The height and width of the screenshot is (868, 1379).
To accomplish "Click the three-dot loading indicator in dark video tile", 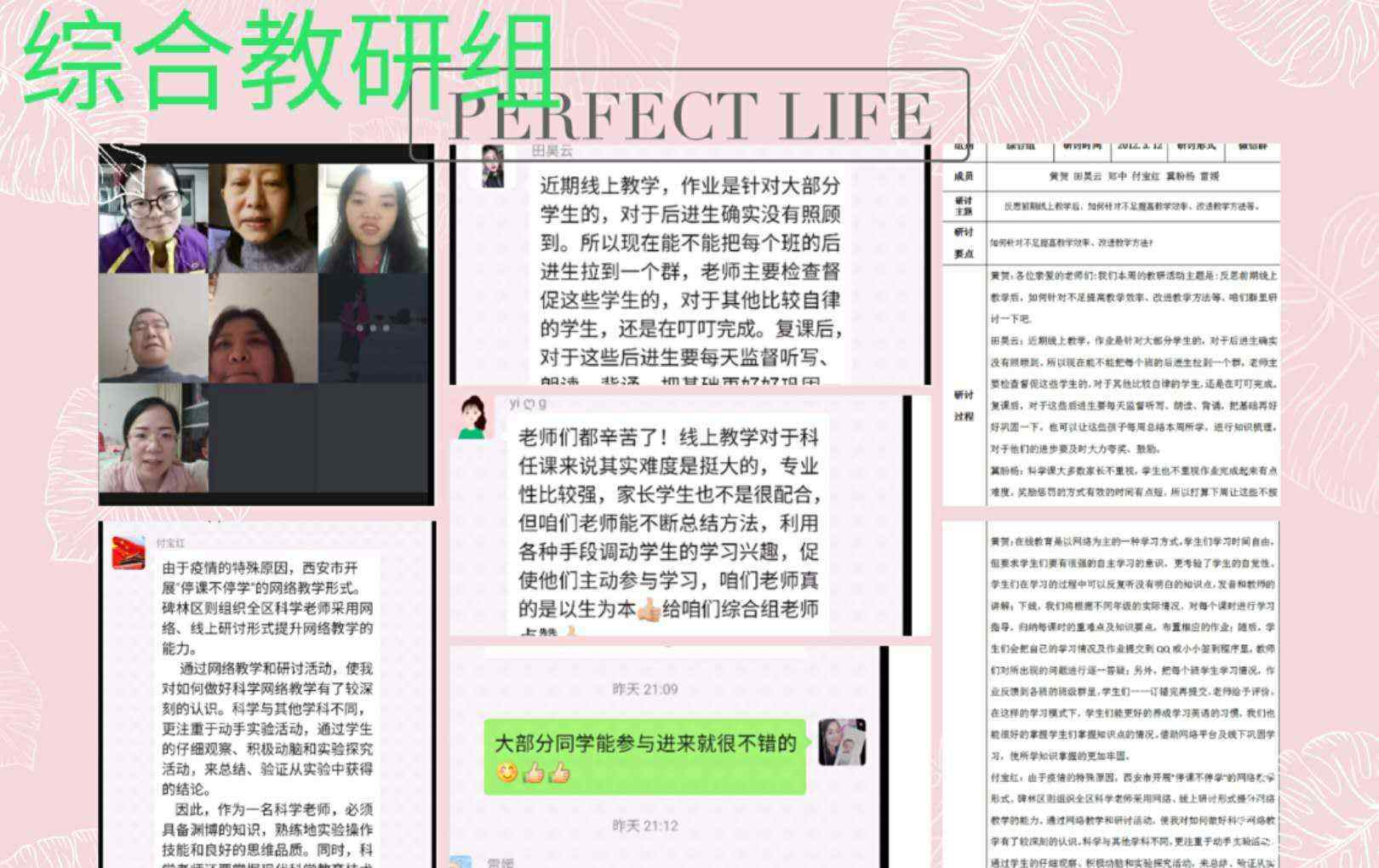I will point(373,328).
